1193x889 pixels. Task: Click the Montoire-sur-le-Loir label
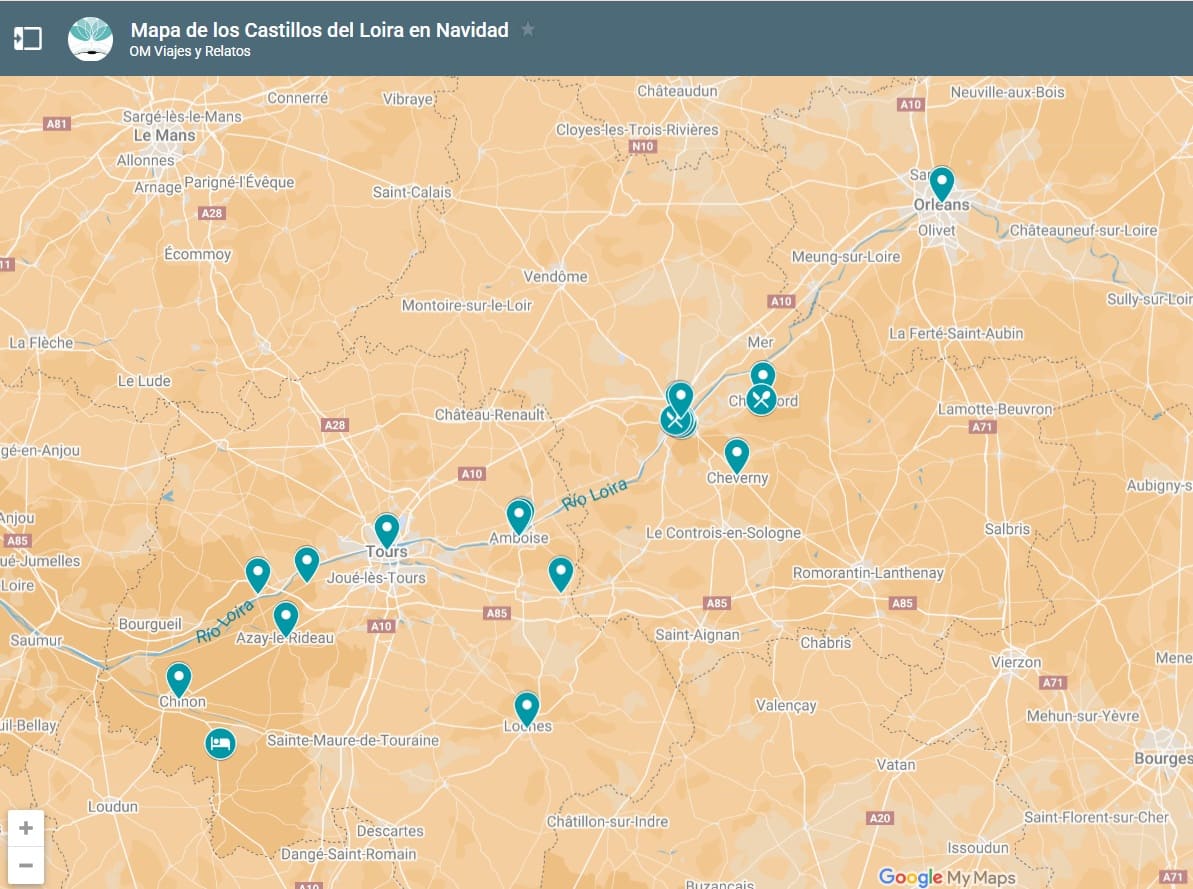click(466, 305)
